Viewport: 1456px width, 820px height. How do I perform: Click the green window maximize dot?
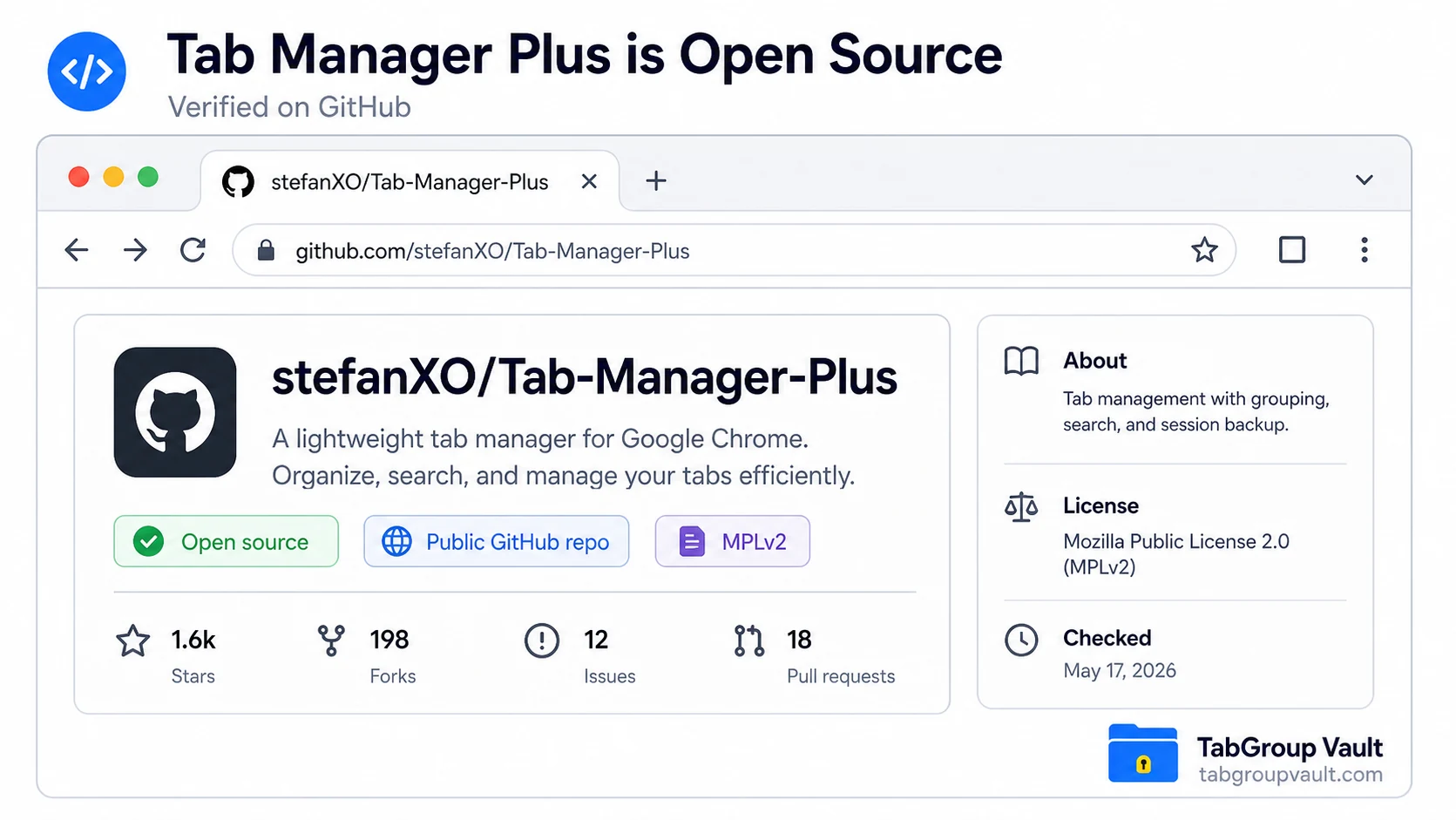pyautogui.click(x=148, y=177)
